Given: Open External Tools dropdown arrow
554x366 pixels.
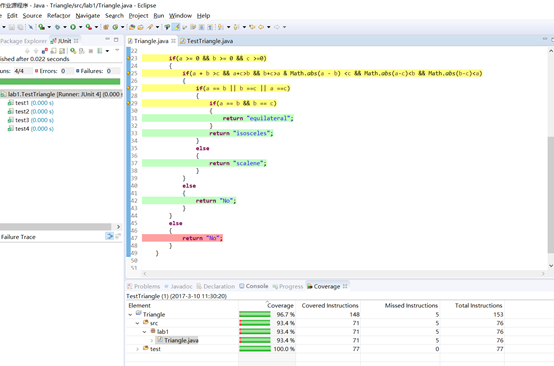Looking at the screenshot, I should point(96,27).
